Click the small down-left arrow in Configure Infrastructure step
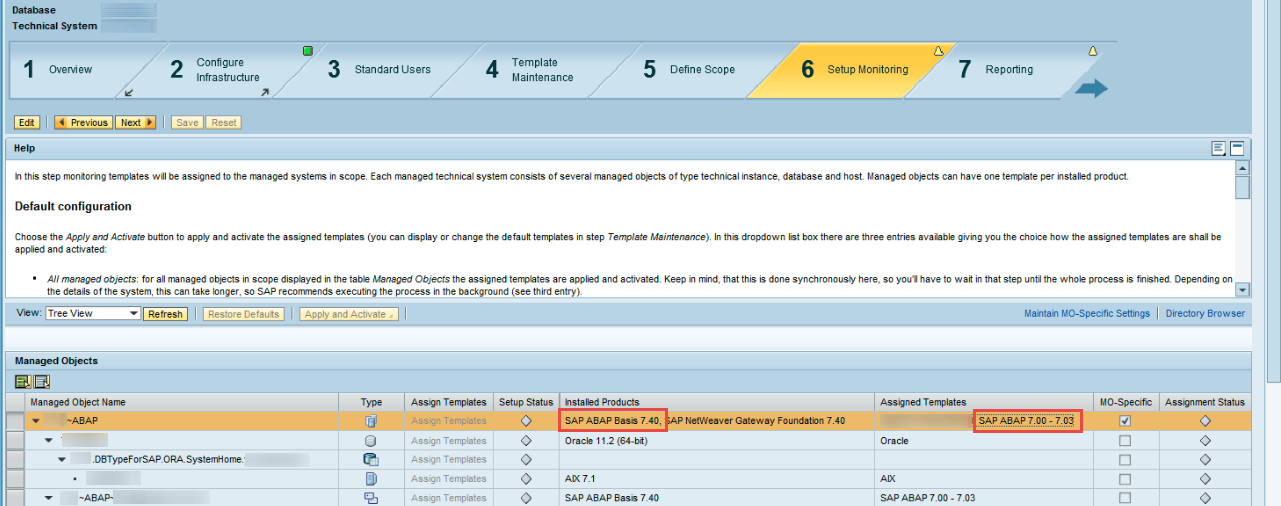The height and width of the screenshot is (506, 1281). [128, 92]
